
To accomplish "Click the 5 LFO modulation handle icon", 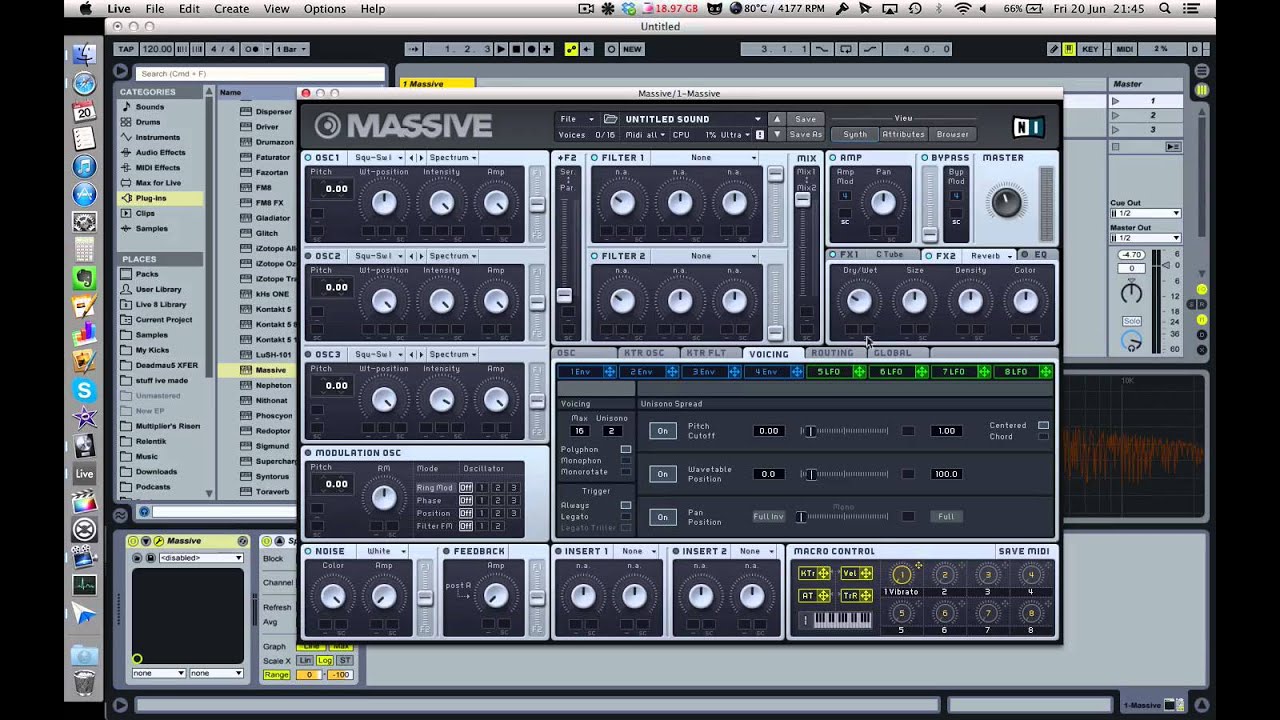I will point(859,372).
